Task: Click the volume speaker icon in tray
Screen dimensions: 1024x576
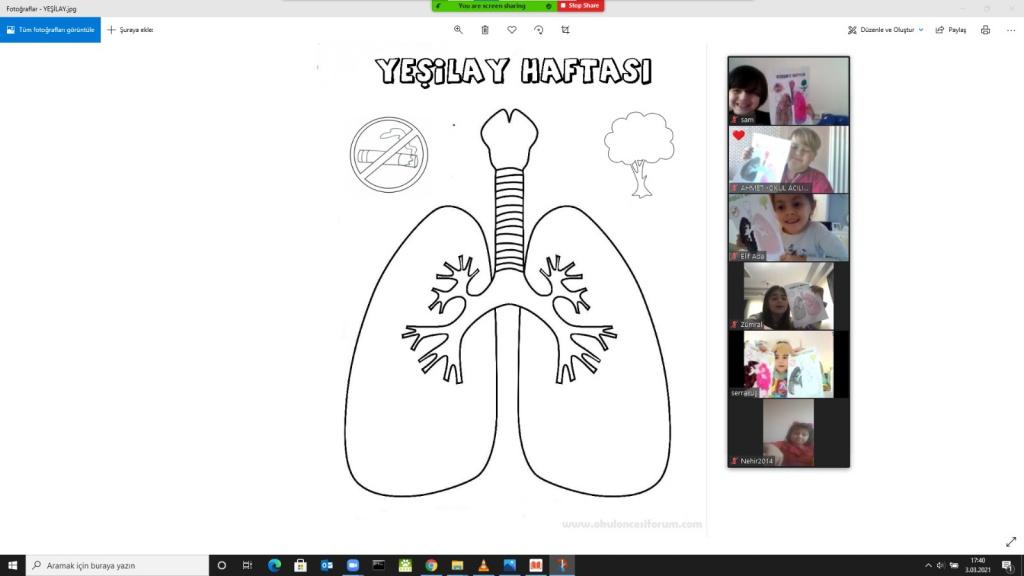Action: (x=940, y=565)
